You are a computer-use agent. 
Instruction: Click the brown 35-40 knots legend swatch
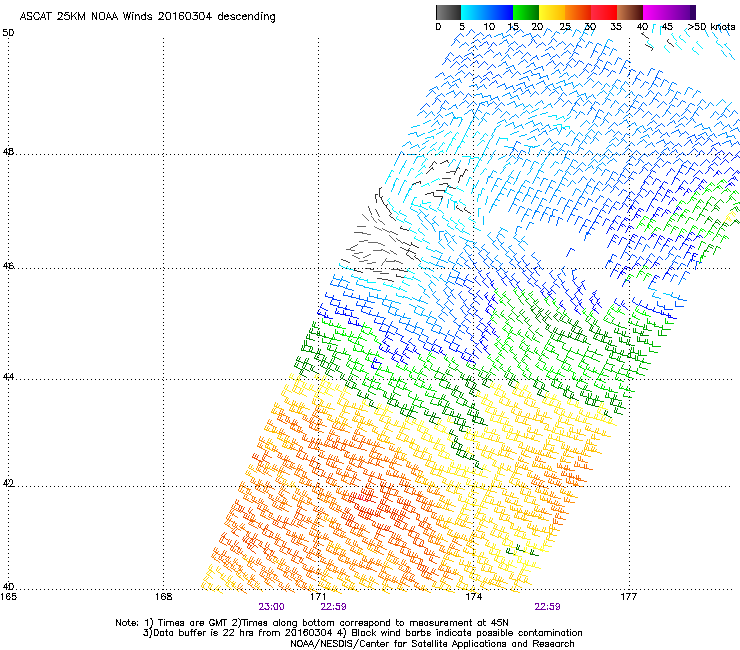coord(630,12)
